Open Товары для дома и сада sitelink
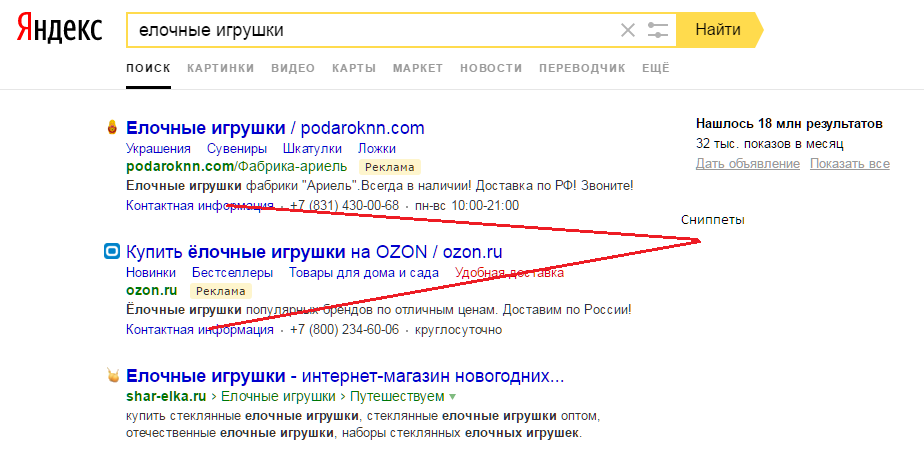 (364, 273)
